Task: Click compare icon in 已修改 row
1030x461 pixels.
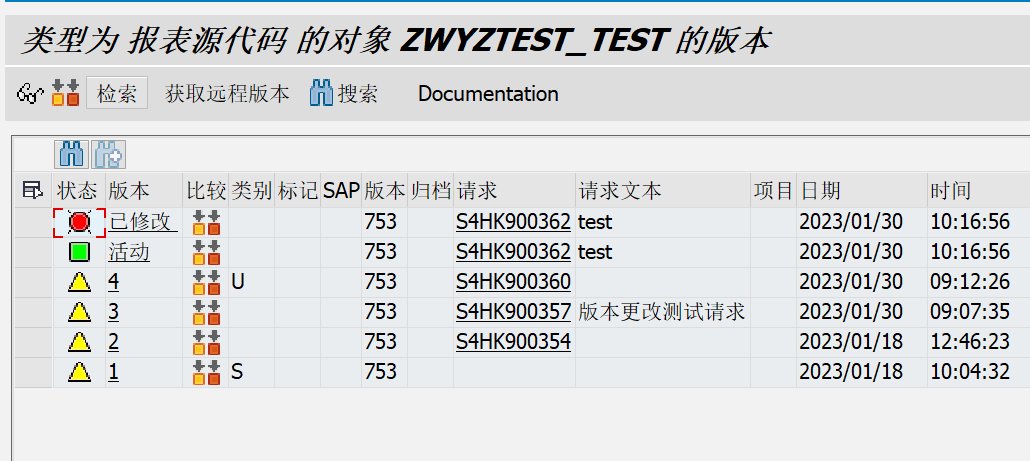Action: coord(206,223)
